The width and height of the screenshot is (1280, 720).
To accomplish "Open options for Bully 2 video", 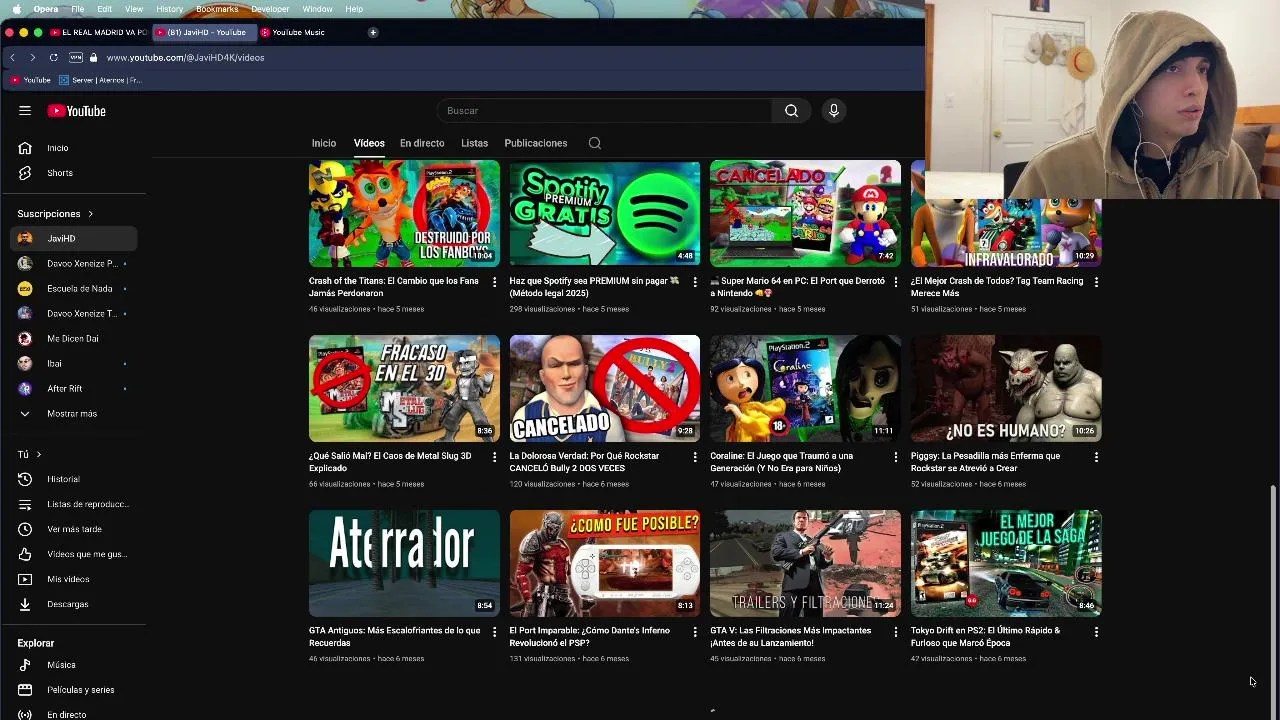I will pos(695,457).
